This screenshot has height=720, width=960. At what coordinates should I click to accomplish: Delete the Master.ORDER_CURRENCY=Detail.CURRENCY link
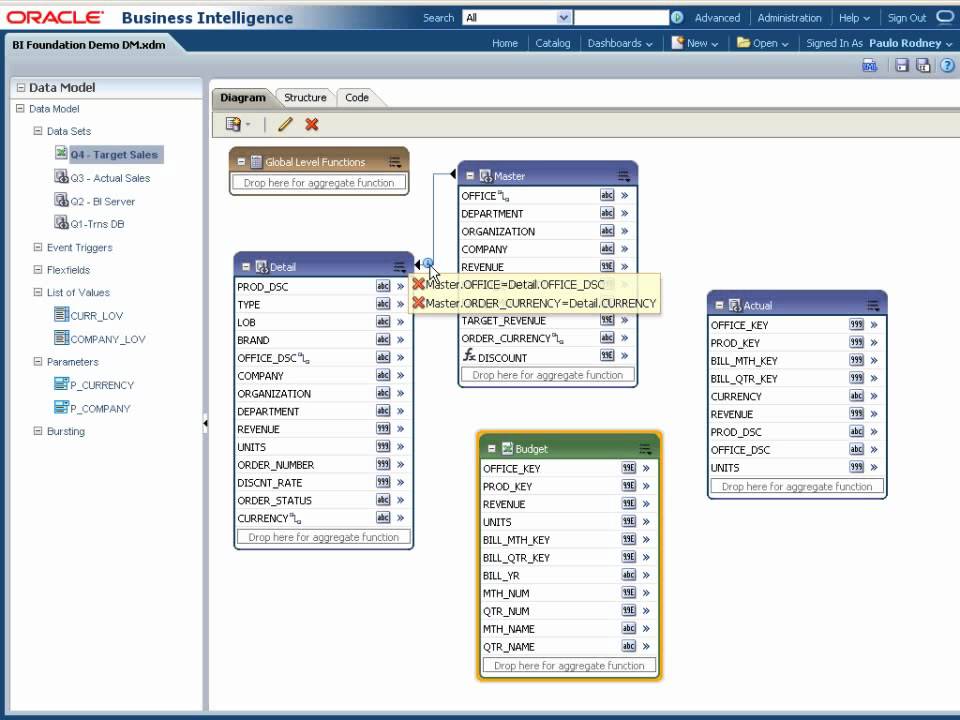tap(419, 302)
